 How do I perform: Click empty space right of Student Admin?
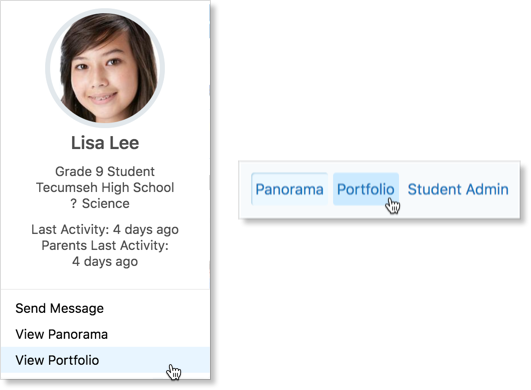[x=514, y=190]
